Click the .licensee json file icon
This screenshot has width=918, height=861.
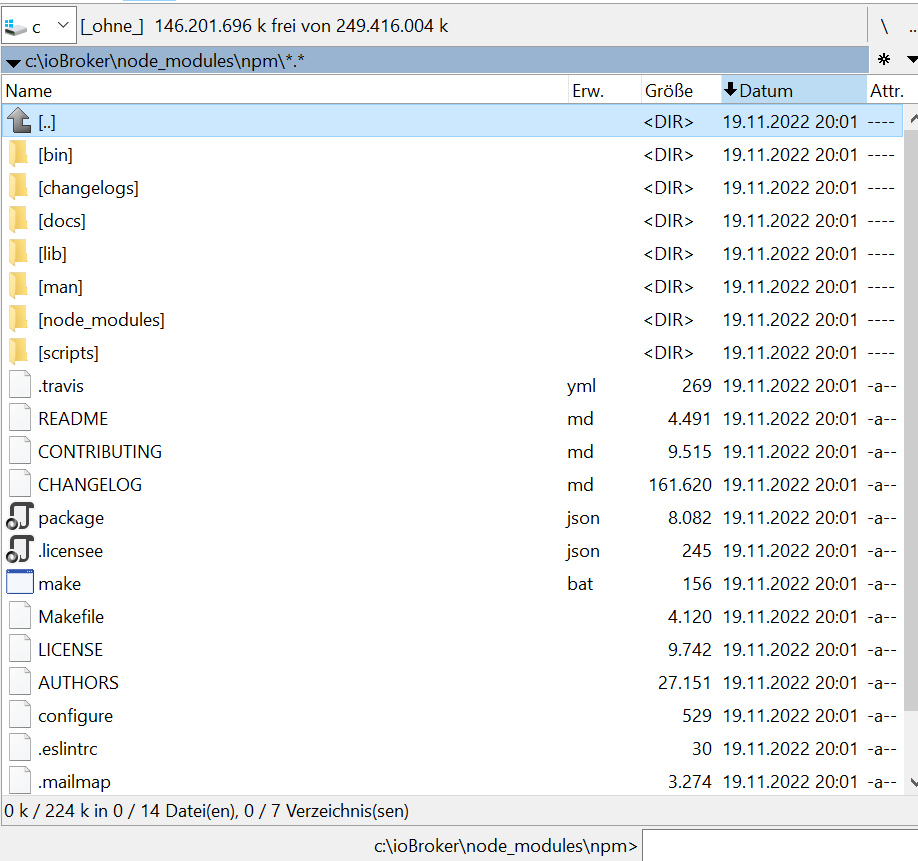tap(20, 550)
